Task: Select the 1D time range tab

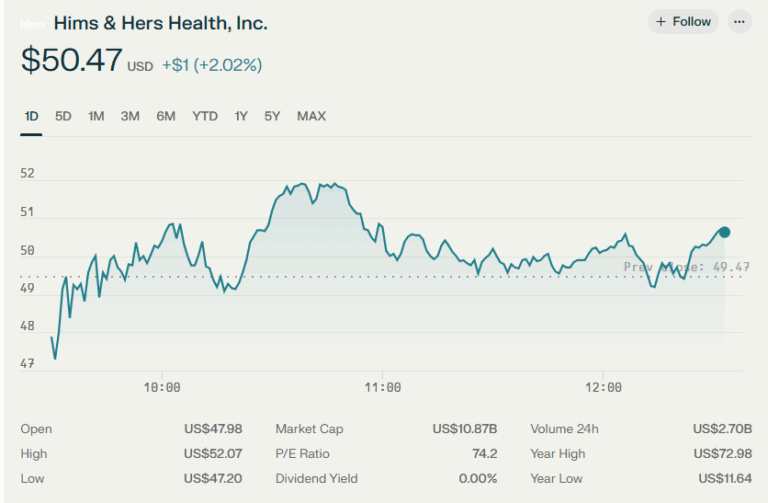Action: pyautogui.click(x=31, y=116)
